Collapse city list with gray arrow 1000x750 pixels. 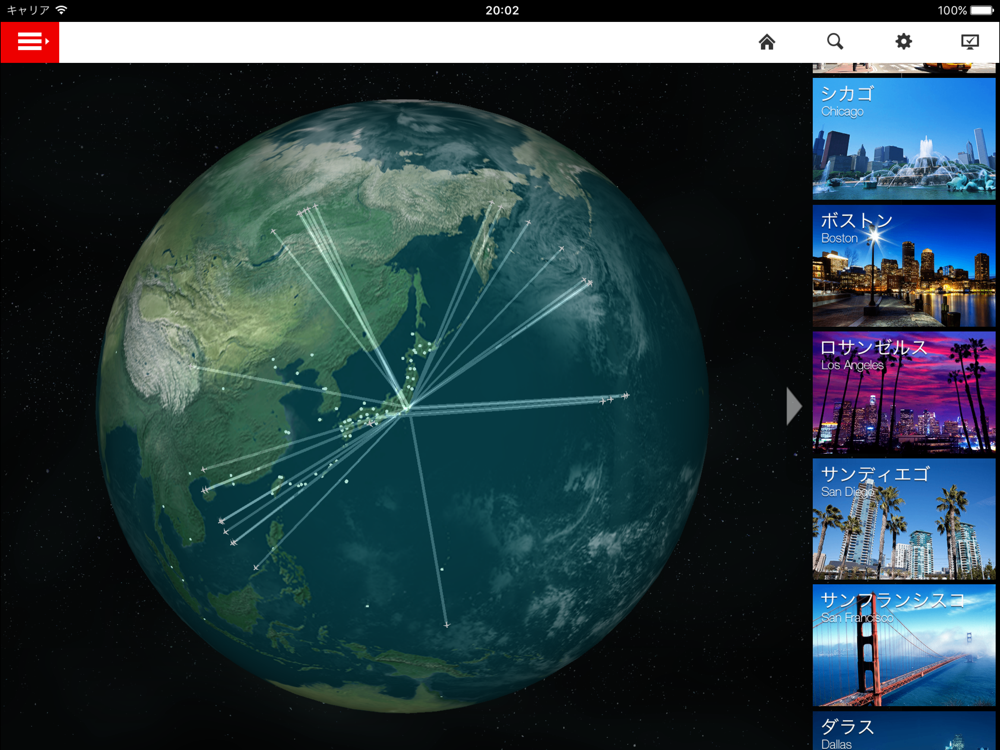point(794,406)
